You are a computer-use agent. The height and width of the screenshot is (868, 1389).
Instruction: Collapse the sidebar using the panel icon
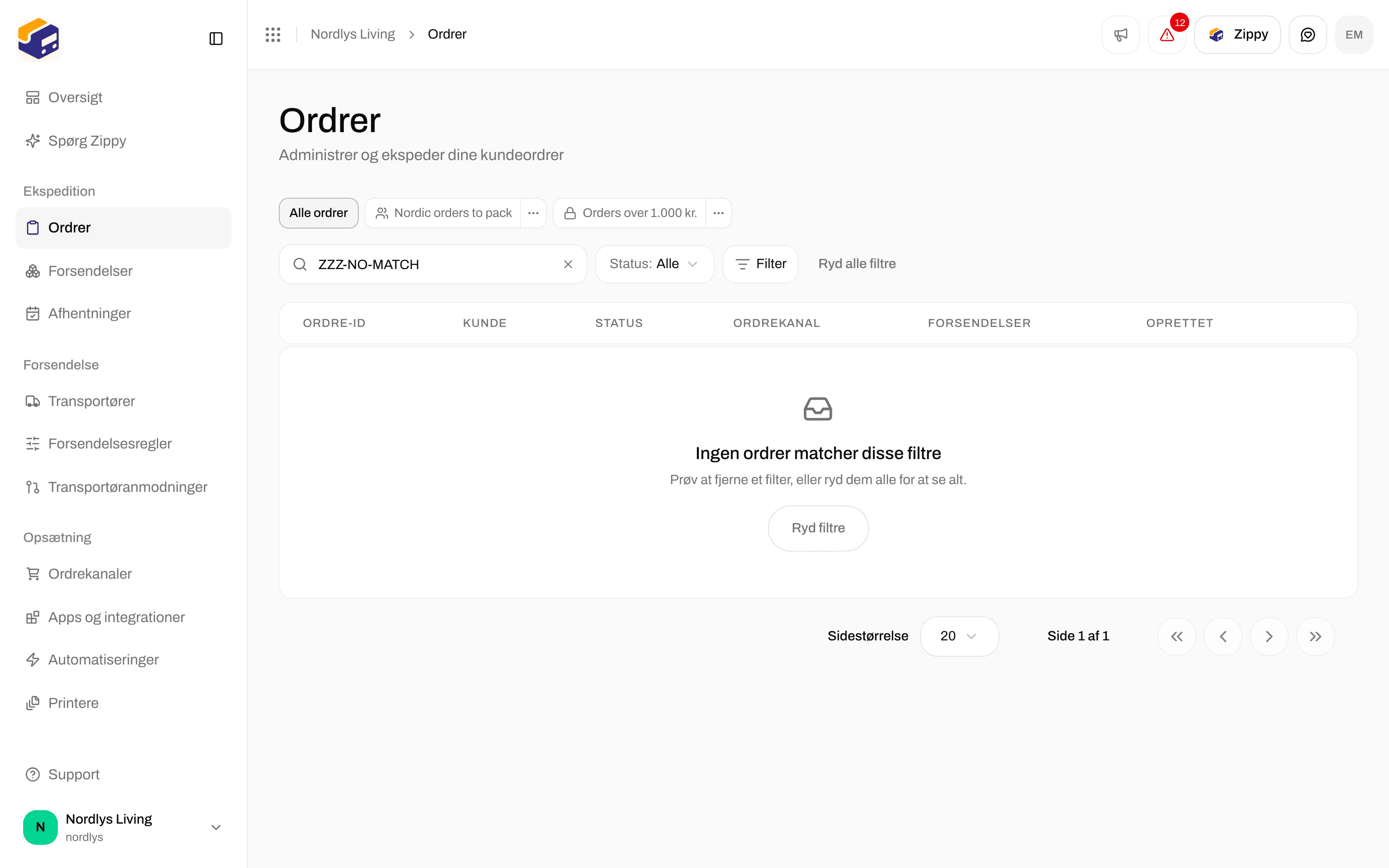(x=216, y=39)
